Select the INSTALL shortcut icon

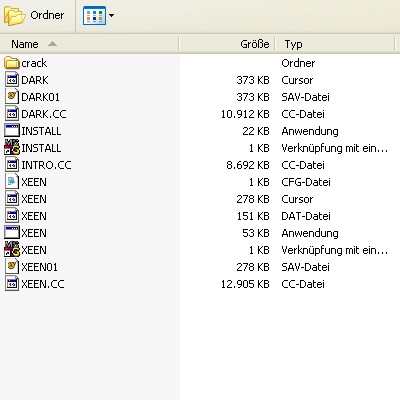point(12,147)
